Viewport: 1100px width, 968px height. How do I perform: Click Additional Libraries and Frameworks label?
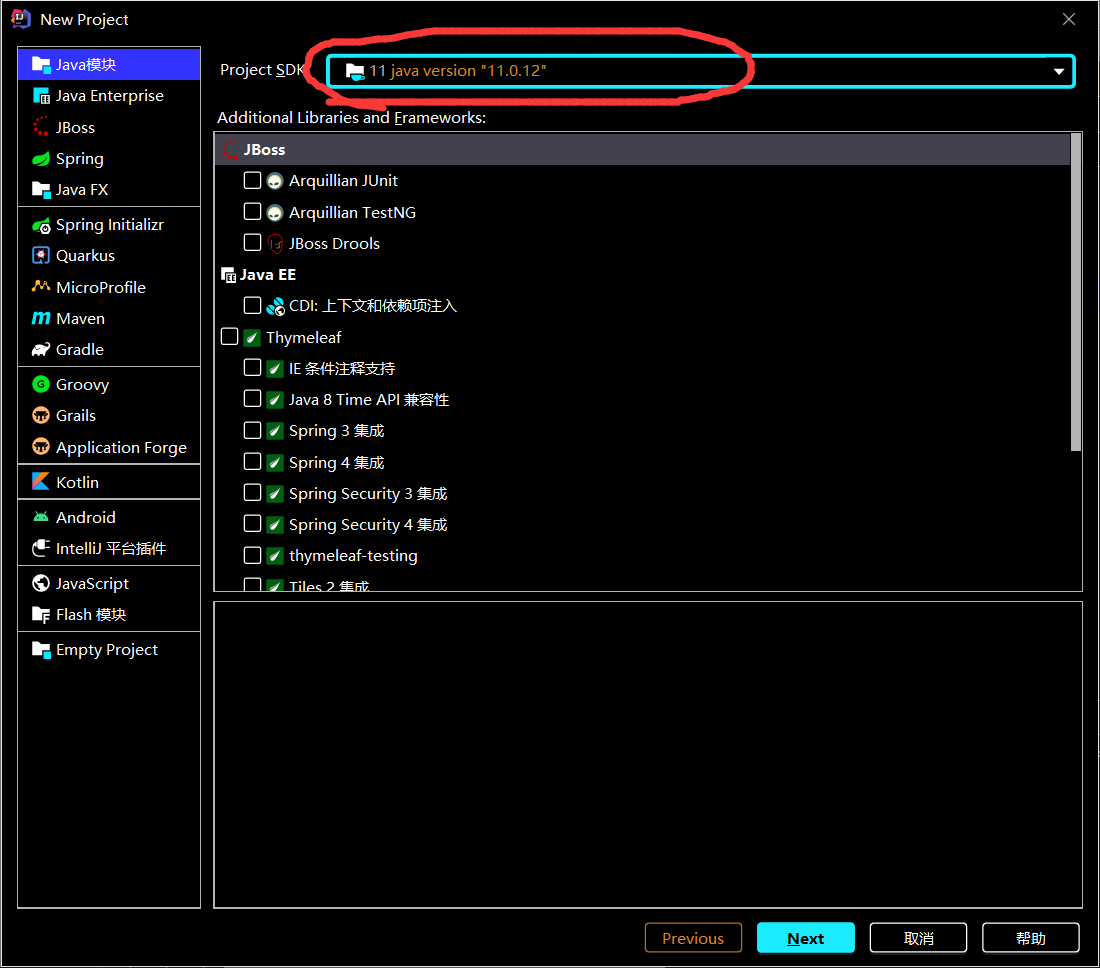(351, 117)
